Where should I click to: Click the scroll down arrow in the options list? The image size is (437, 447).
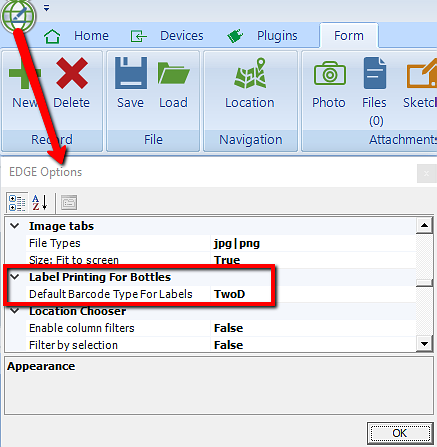(424, 344)
